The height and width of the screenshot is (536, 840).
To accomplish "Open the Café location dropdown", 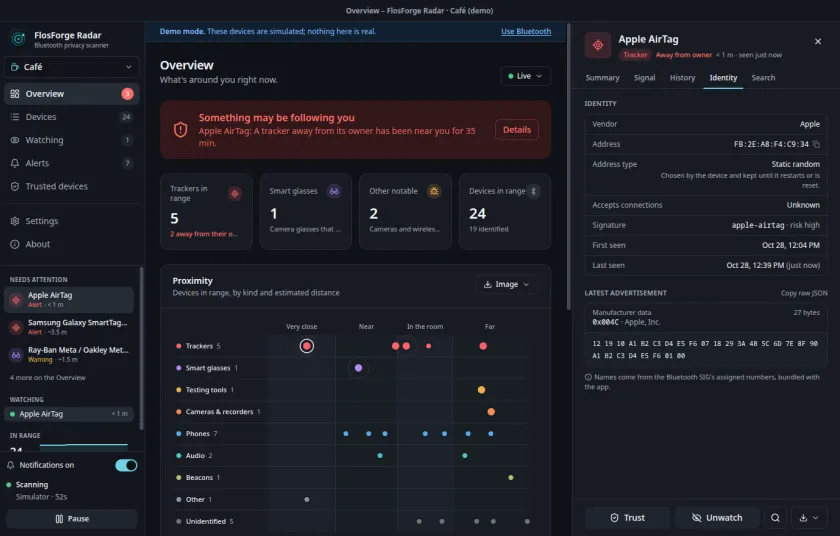I will [x=72, y=67].
